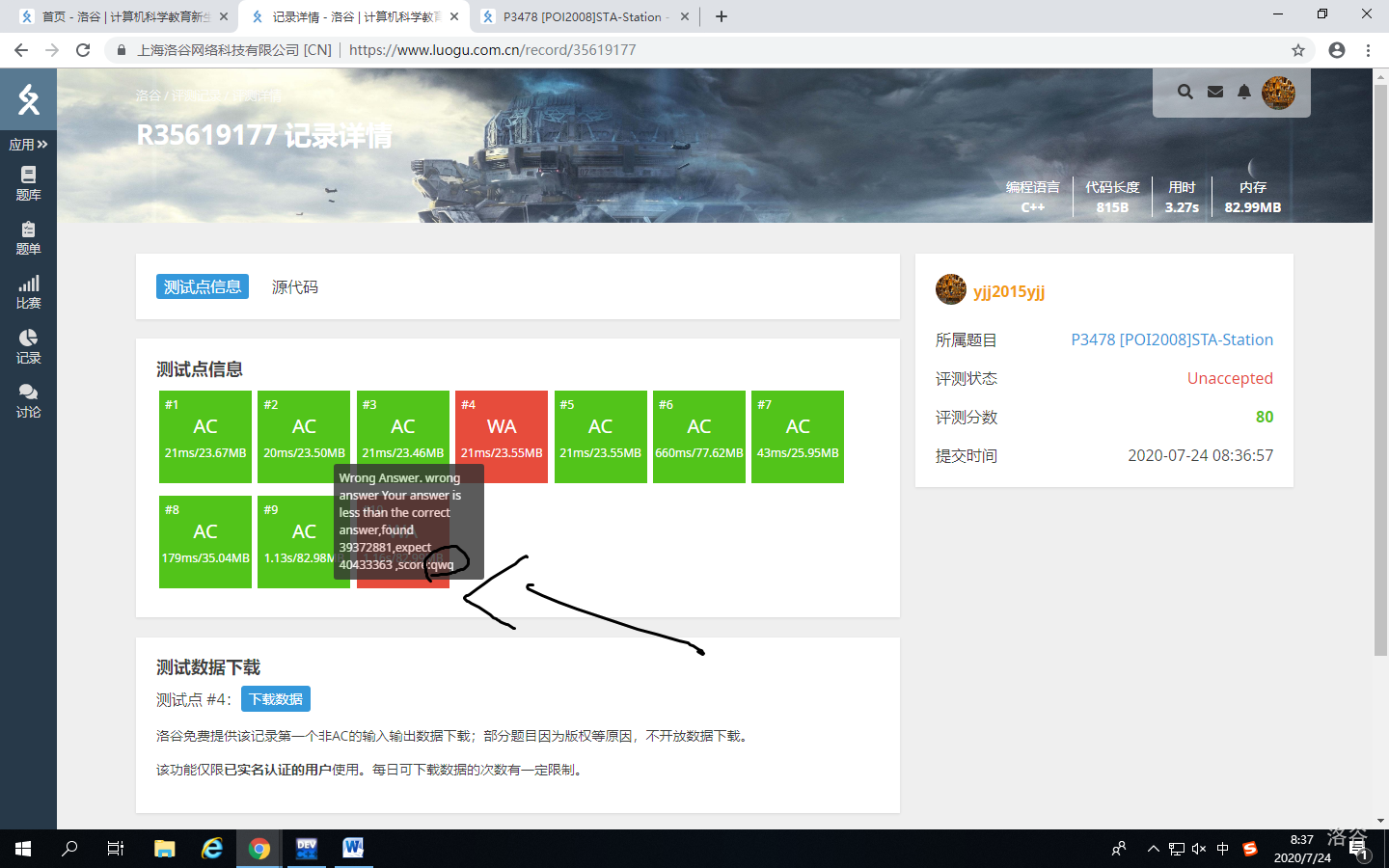1389x868 pixels.
Task: Click the volume icon in system tray
Action: click(x=1199, y=849)
